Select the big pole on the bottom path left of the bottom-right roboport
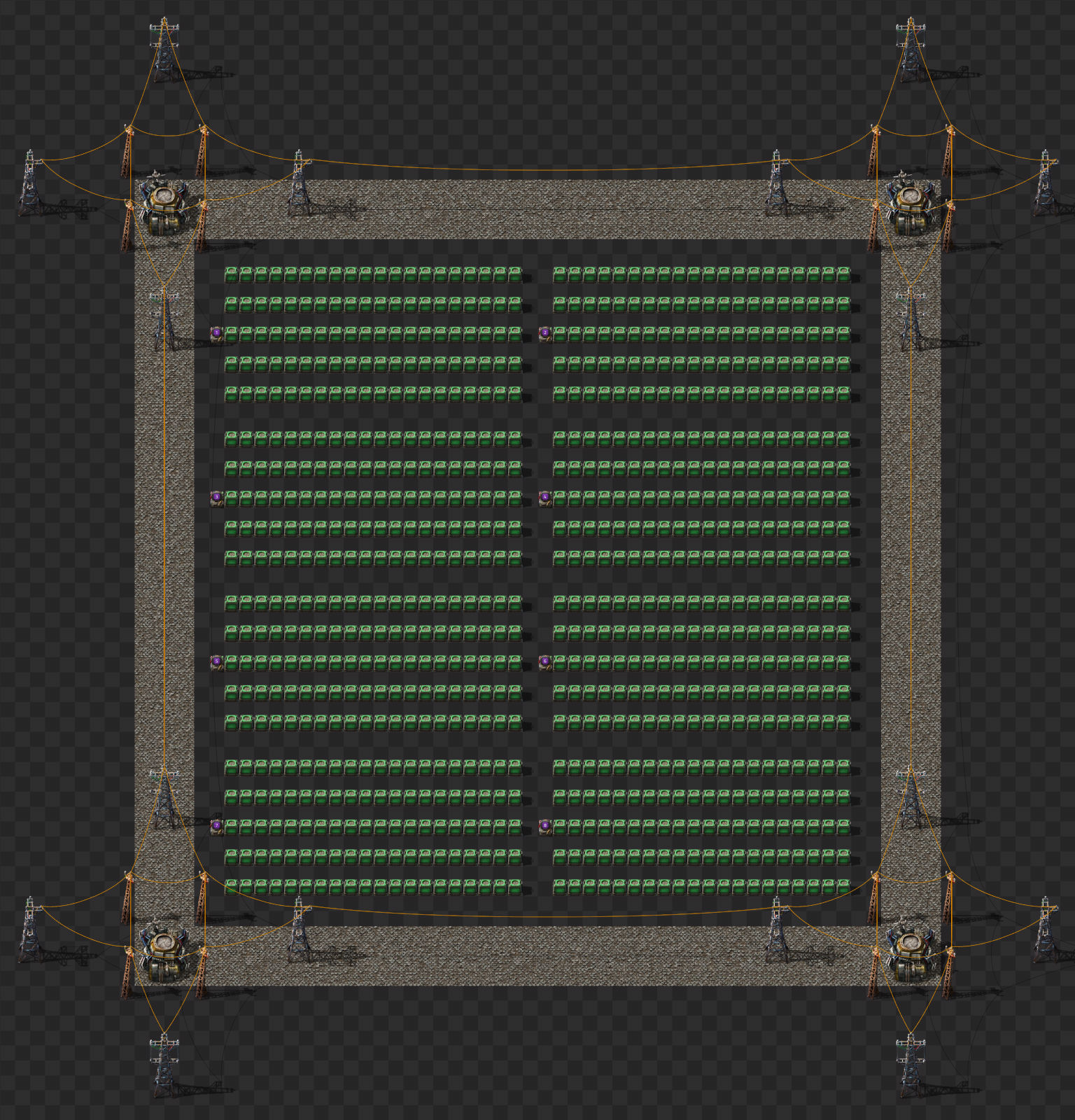1075x1120 pixels. pyautogui.click(x=776, y=929)
